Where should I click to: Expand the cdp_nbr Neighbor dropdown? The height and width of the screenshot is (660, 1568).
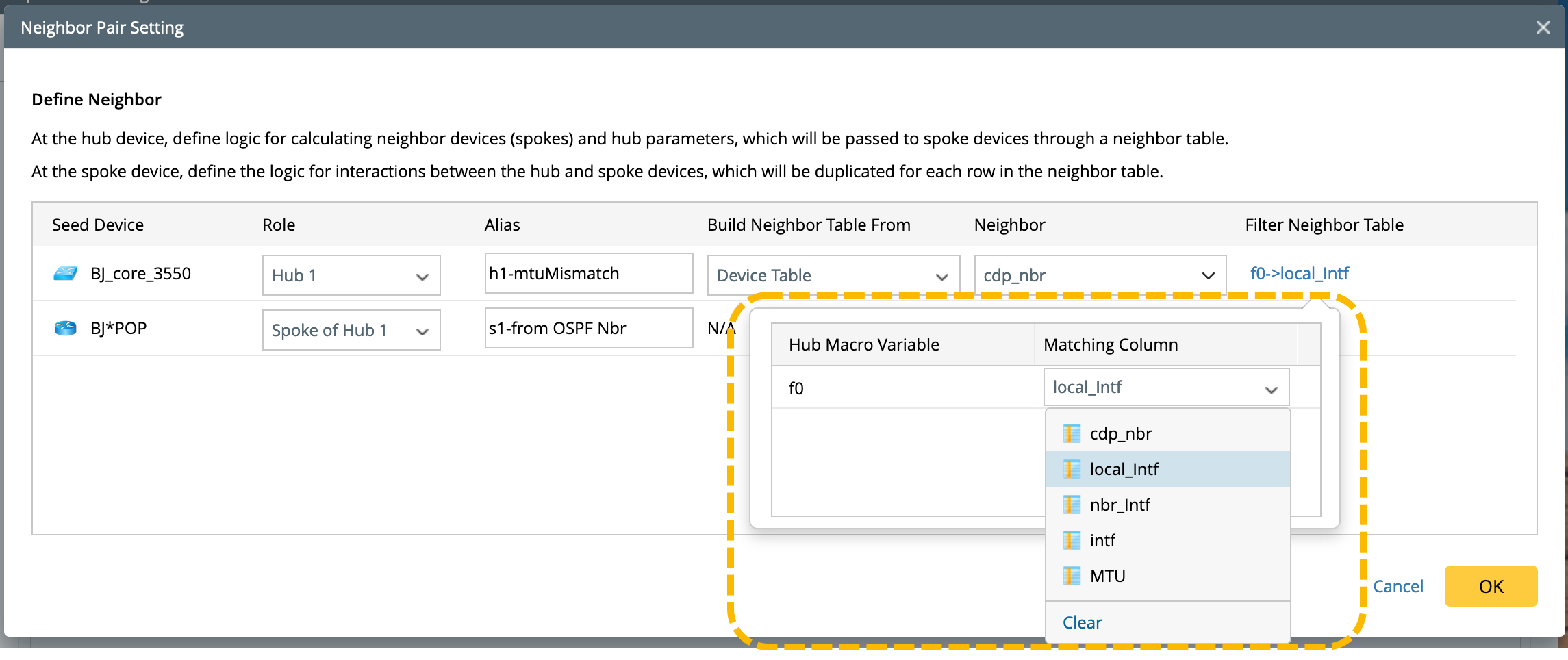pyautogui.click(x=1100, y=275)
